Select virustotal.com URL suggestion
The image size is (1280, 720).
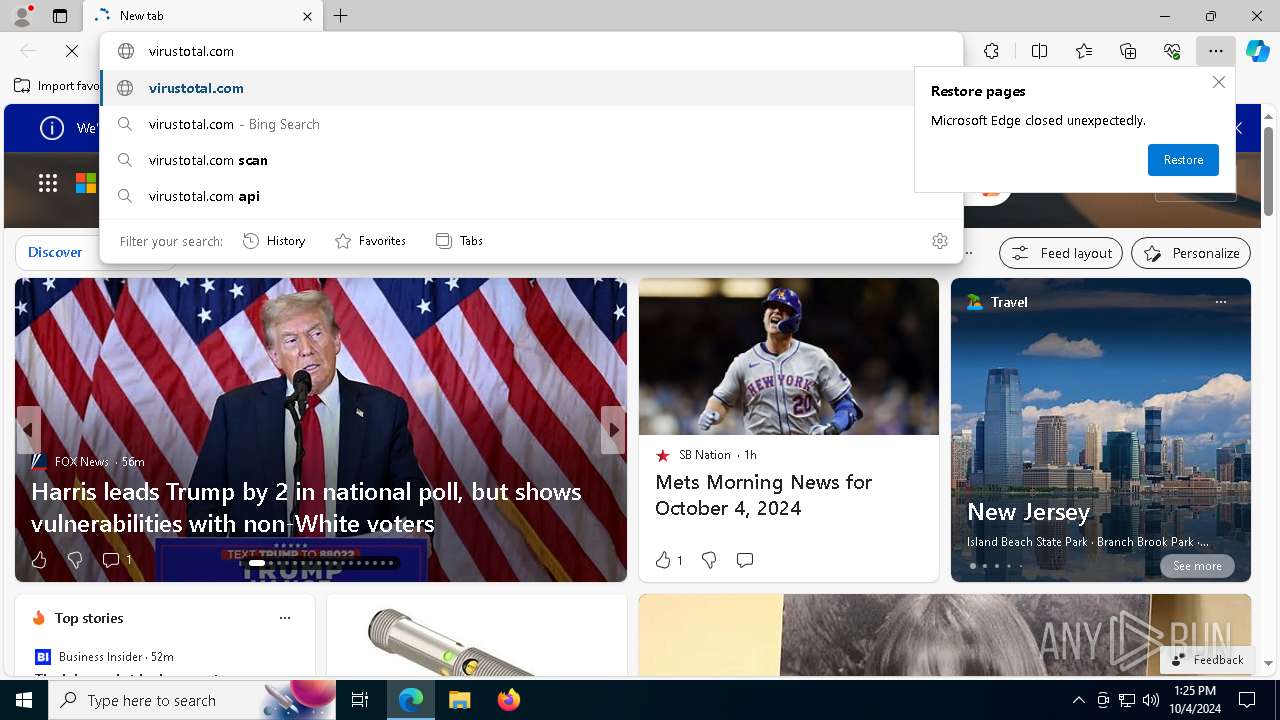click(x=531, y=88)
